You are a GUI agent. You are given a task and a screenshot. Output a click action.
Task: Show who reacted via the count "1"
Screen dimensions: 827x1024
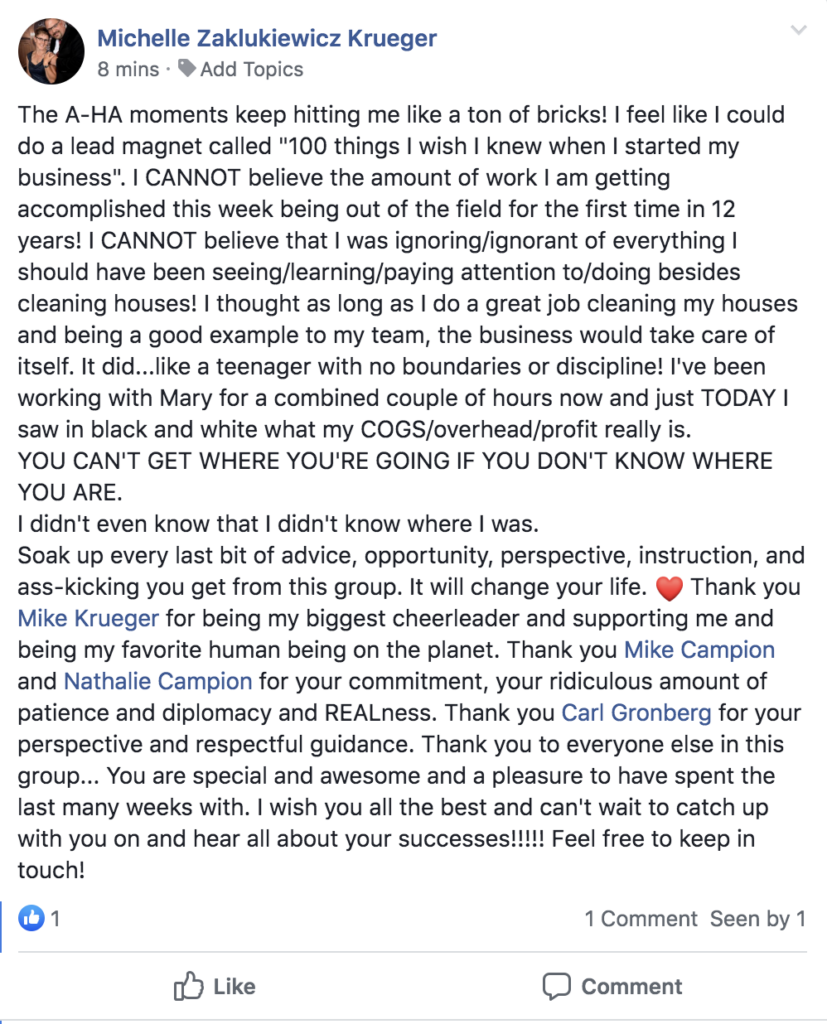tap(56, 918)
